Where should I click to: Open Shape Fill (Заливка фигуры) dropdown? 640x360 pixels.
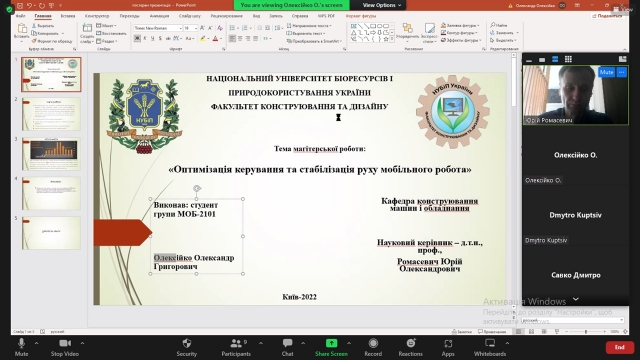pos(460,25)
